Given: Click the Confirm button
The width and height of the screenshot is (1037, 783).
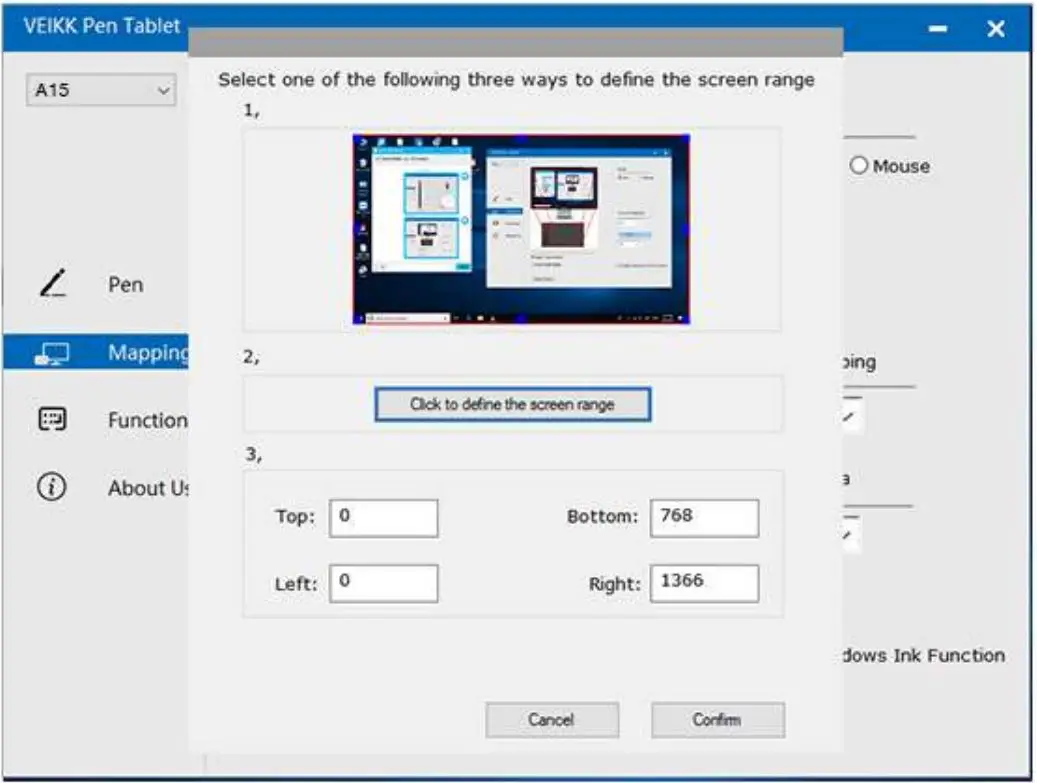Looking at the screenshot, I should (x=716, y=718).
